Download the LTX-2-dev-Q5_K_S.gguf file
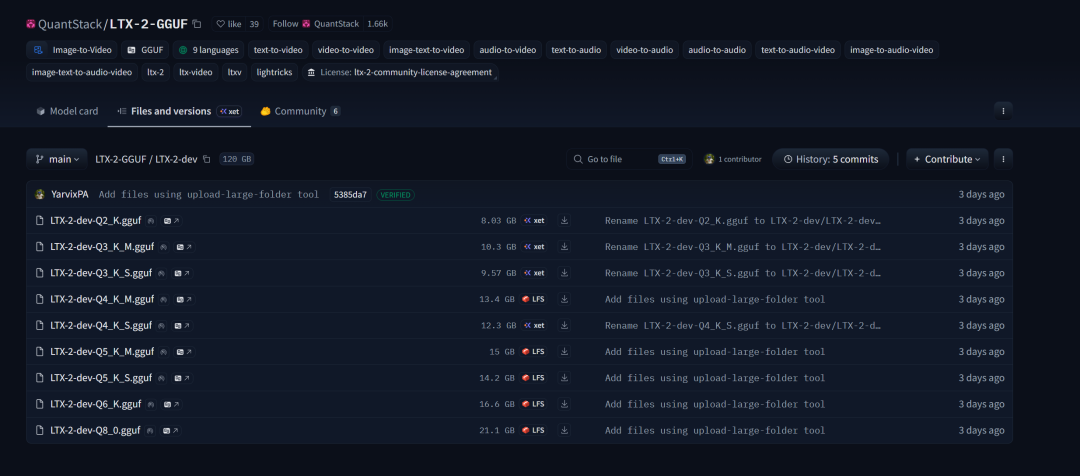This screenshot has height=476, width=1080. click(x=564, y=377)
